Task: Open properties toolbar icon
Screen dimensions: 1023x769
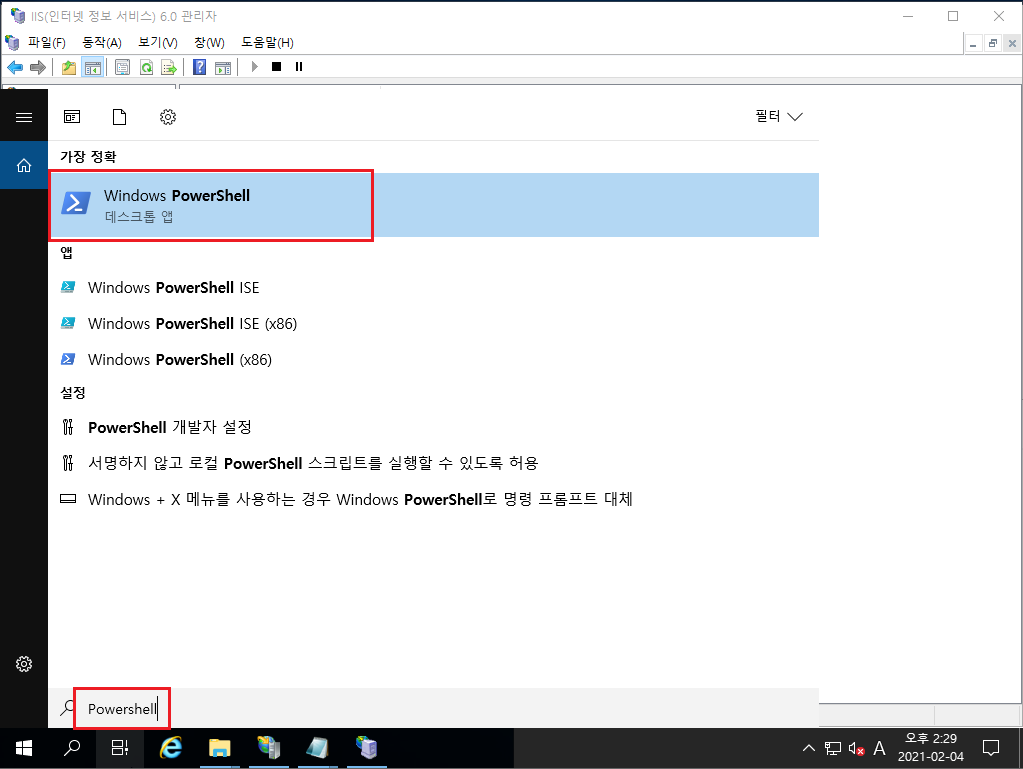Action: pos(122,67)
